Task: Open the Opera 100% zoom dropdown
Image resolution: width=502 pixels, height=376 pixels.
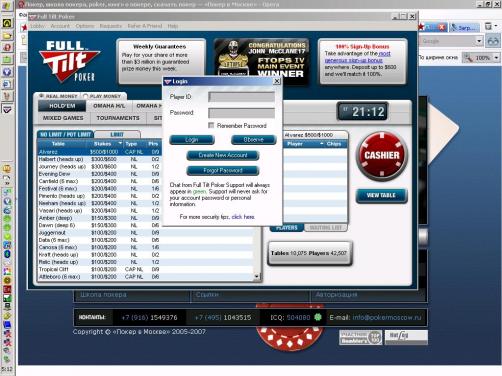Action: (x=496, y=58)
